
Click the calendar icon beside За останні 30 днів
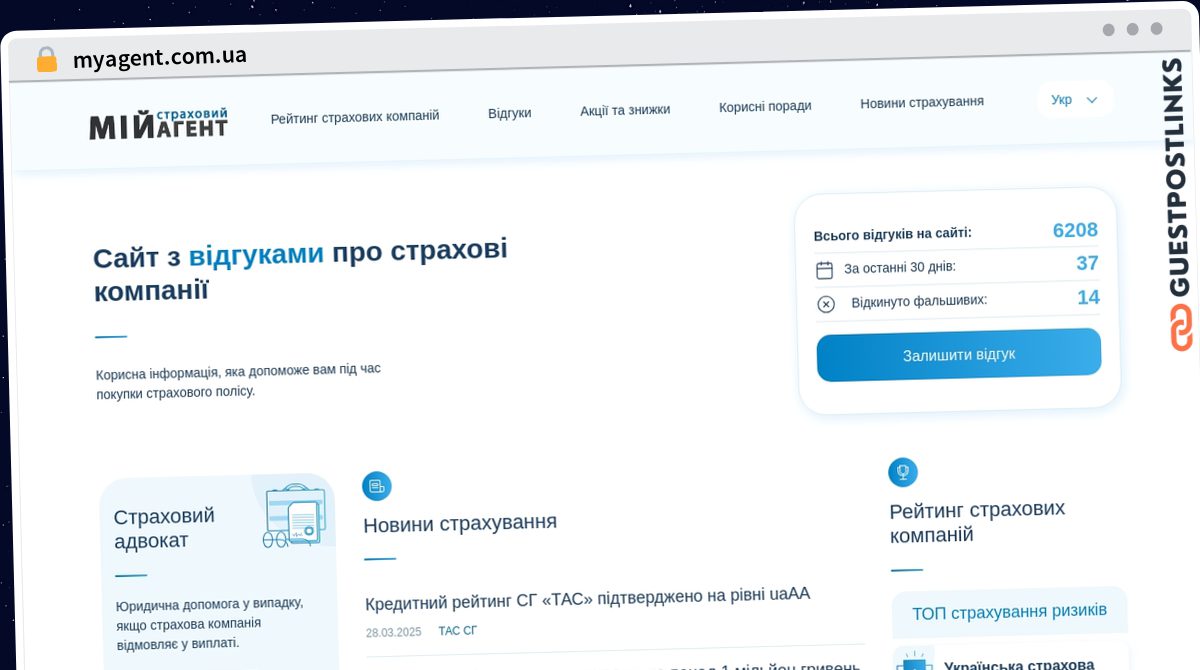point(825,270)
